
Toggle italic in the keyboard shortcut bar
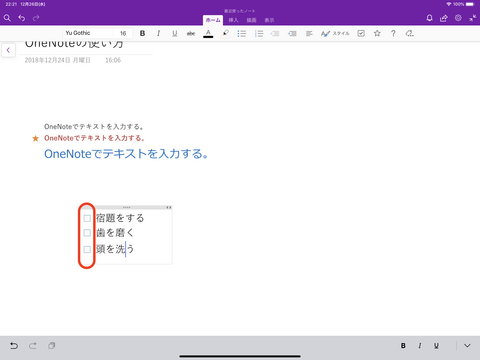click(420, 346)
